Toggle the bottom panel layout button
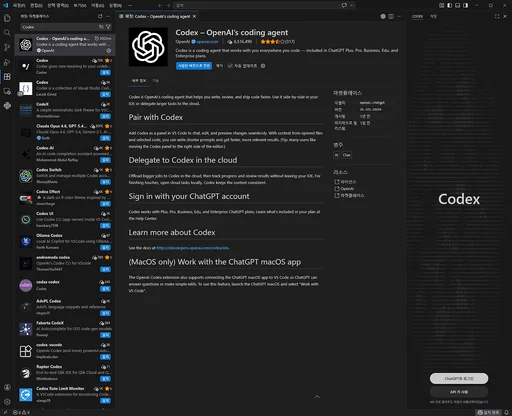 coord(458,5)
